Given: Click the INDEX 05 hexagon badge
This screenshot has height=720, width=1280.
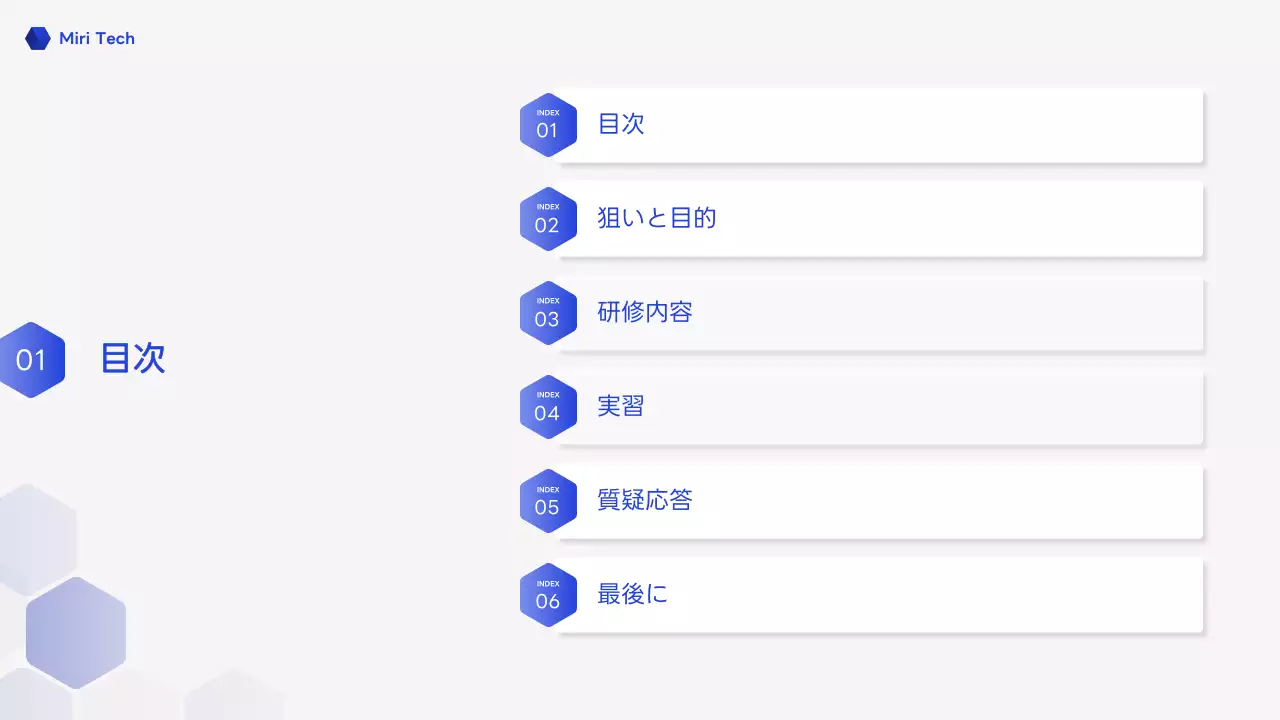Looking at the screenshot, I should (x=548, y=501).
